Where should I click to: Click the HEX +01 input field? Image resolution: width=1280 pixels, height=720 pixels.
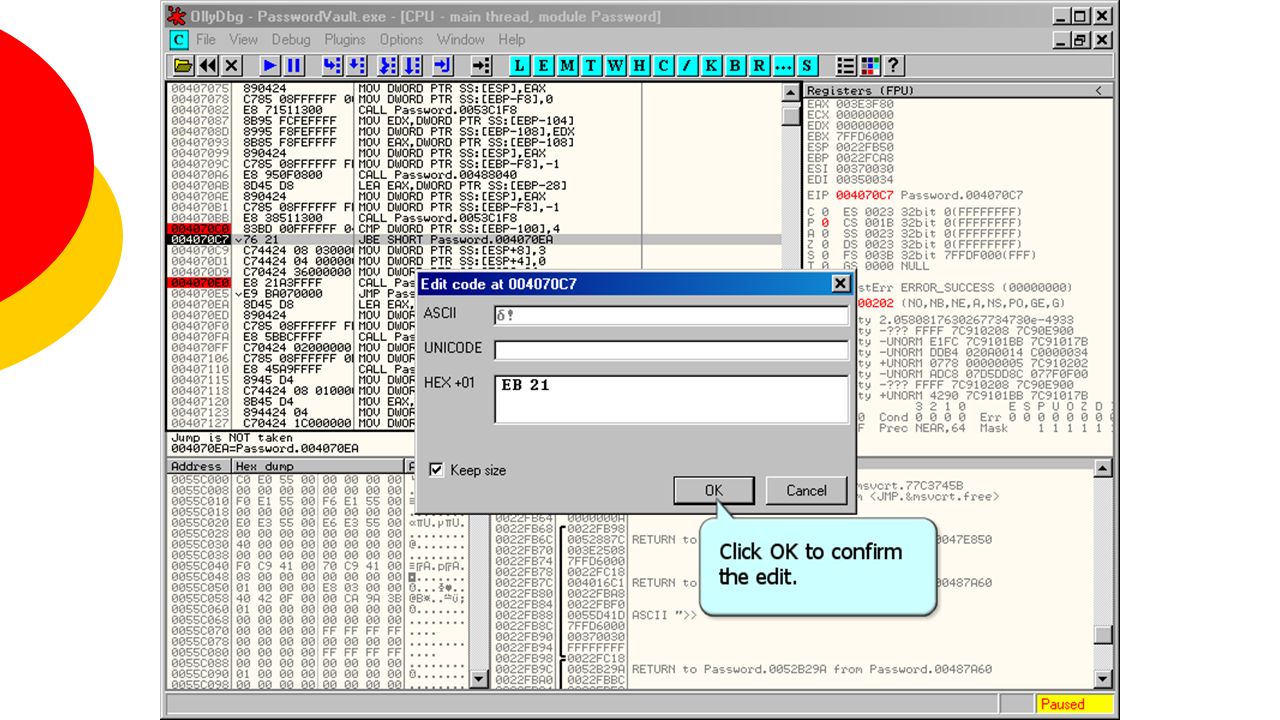pos(671,399)
